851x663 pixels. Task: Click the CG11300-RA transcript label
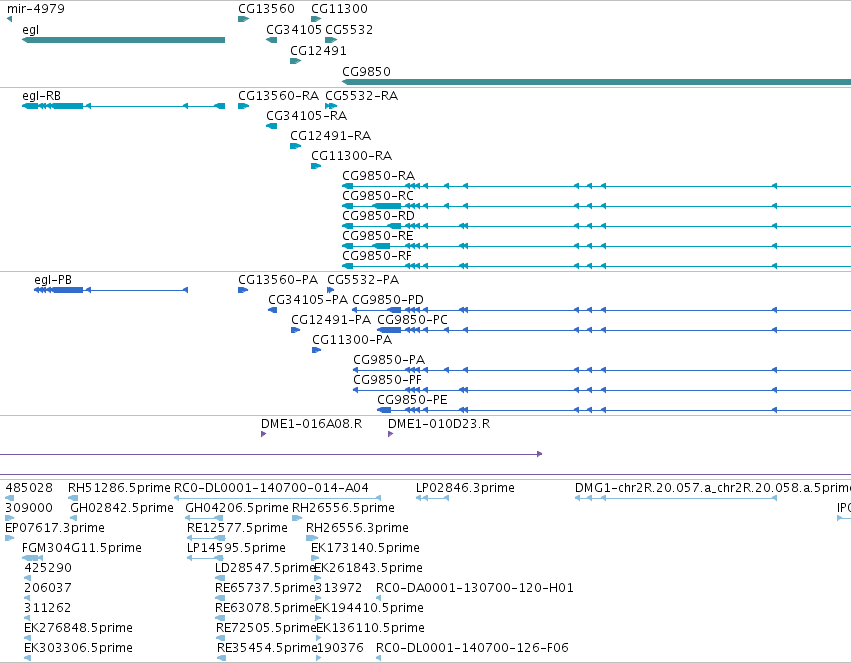pos(352,156)
